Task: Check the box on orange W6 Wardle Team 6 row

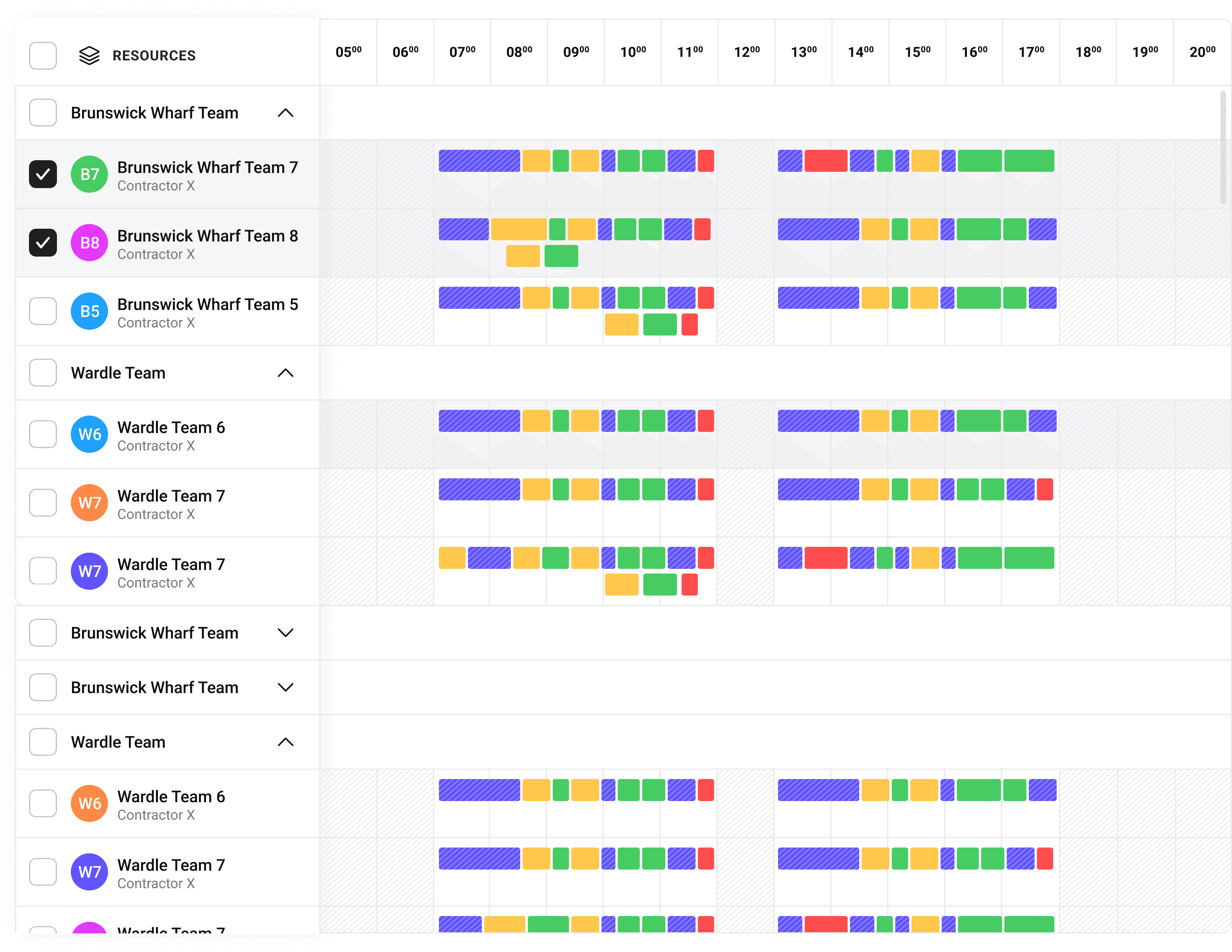Action: tap(43, 803)
